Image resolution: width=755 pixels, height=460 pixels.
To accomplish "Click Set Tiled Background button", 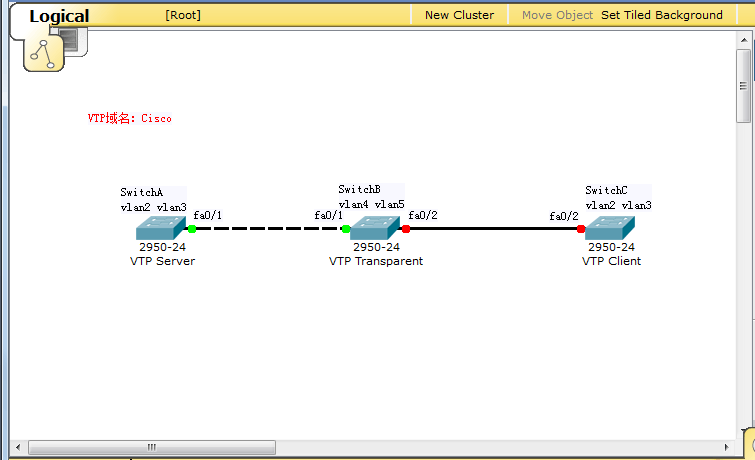I will (661, 15).
